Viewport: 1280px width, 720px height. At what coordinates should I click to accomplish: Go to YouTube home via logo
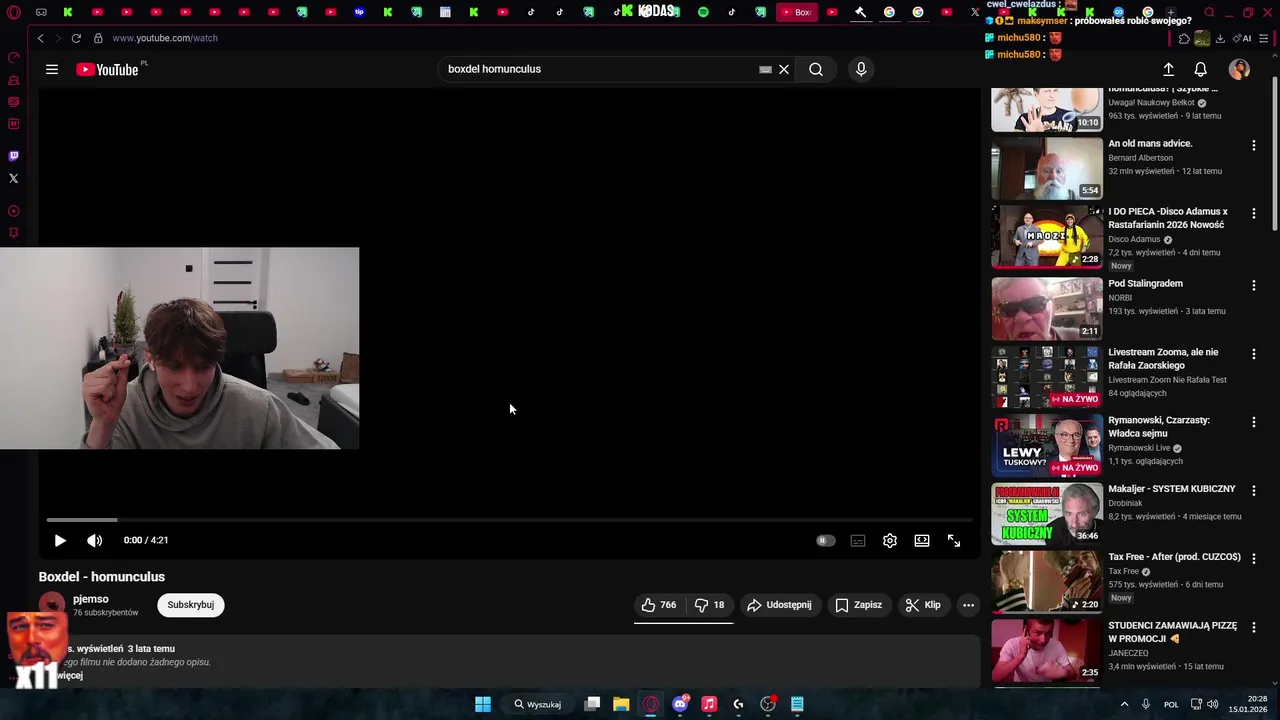click(107, 69)
